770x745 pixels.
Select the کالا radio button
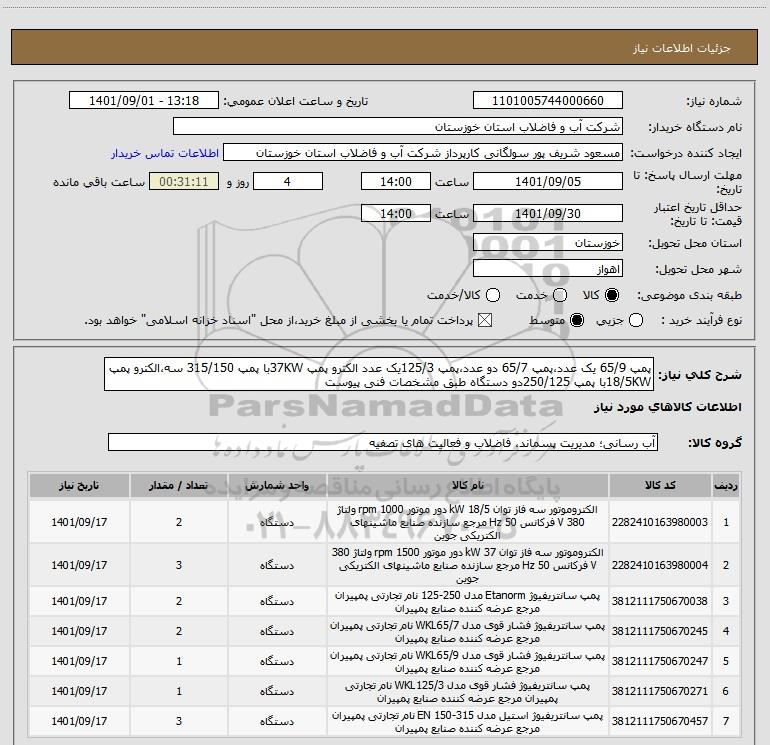[x=612, y=295]
